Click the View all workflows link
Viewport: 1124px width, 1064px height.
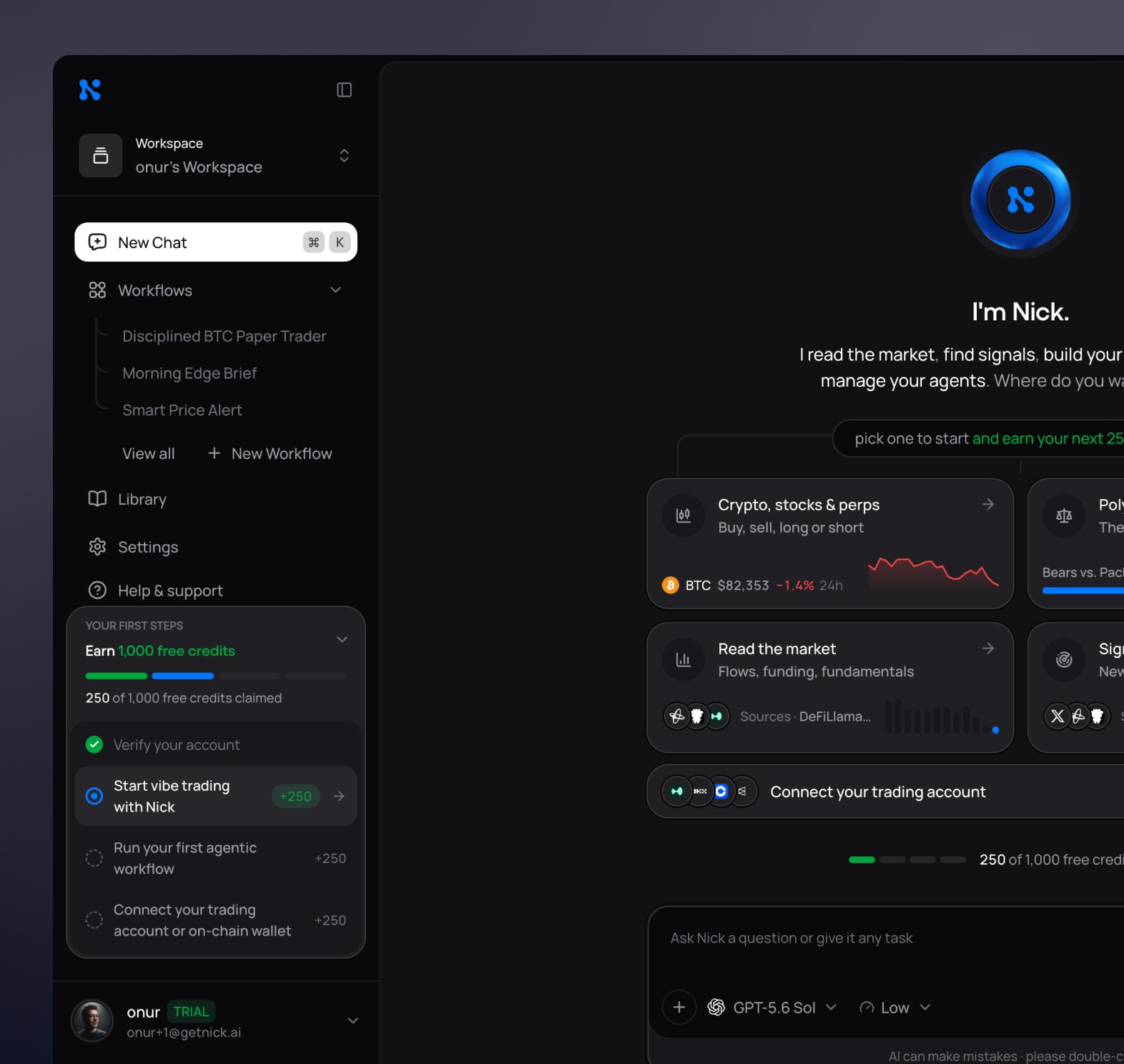[148, 453]
